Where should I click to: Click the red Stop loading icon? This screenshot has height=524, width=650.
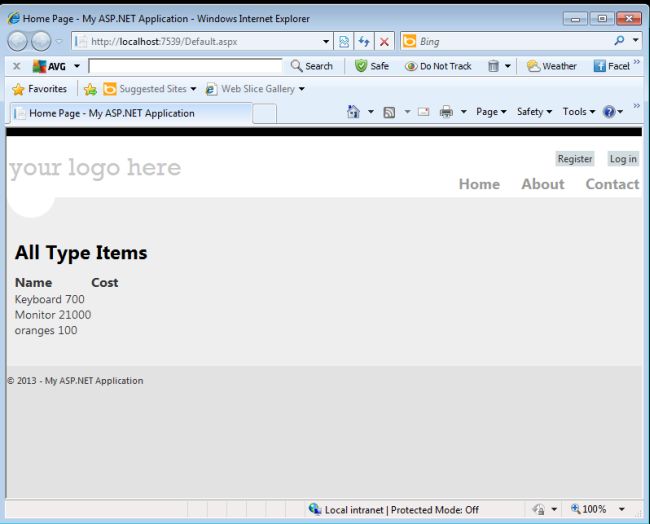[x=384, y=41]
